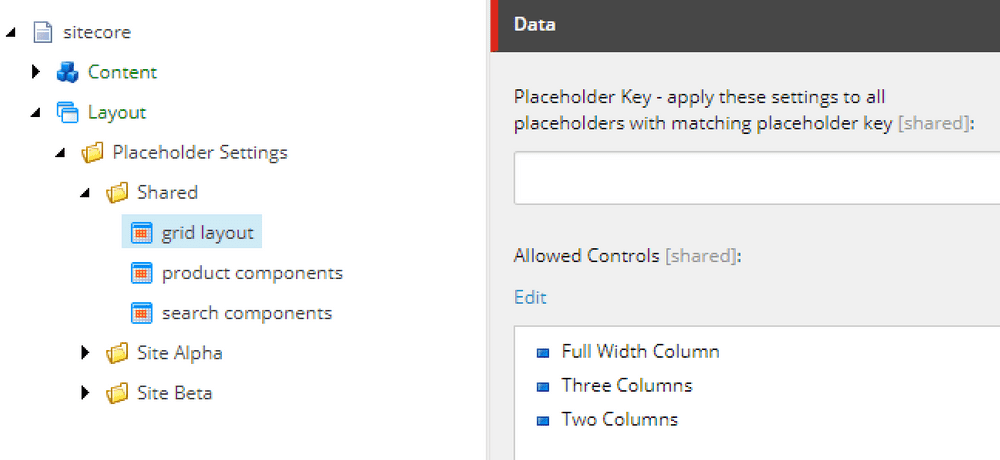Image resolution: width=1000 pixels, height=460 pixels.
Task: Expand the Content tree node
Action: pos(36,72)
